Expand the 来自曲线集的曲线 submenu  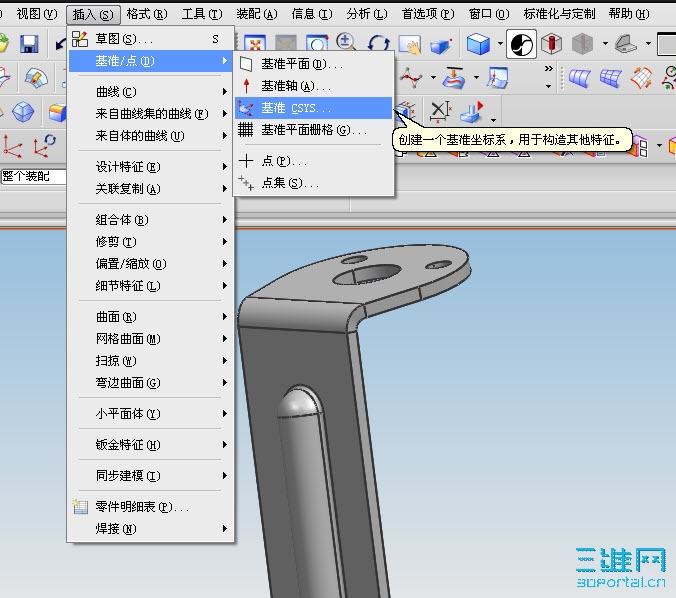tap(151, 113)
